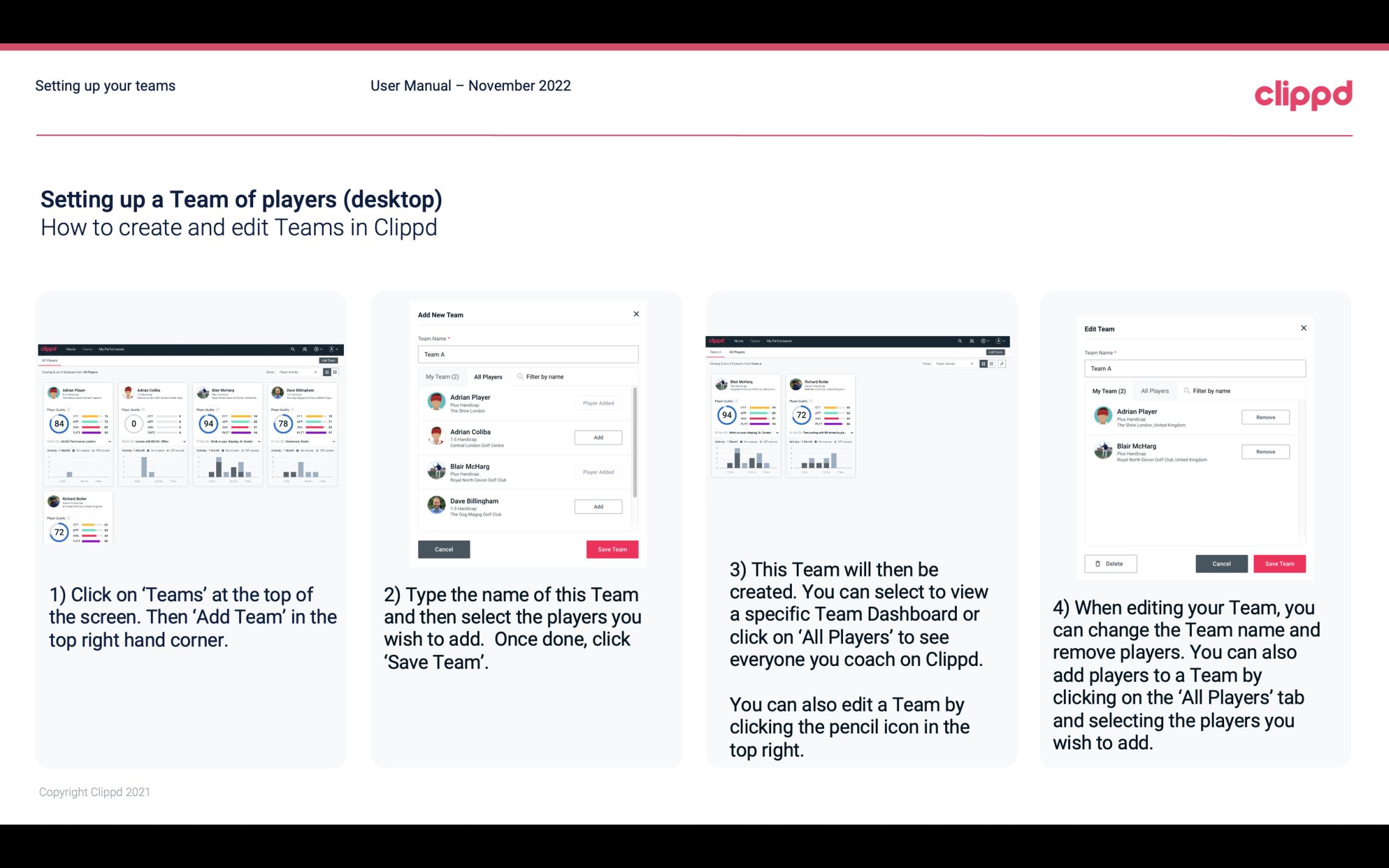Click the close X on Edit Team dialog
This screenshot has height=868, width=1389.
click(x=1303, y=329)
